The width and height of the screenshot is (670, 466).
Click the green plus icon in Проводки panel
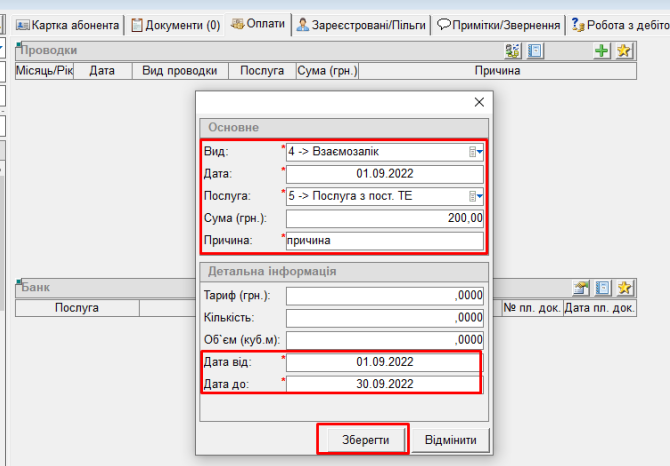602,51
